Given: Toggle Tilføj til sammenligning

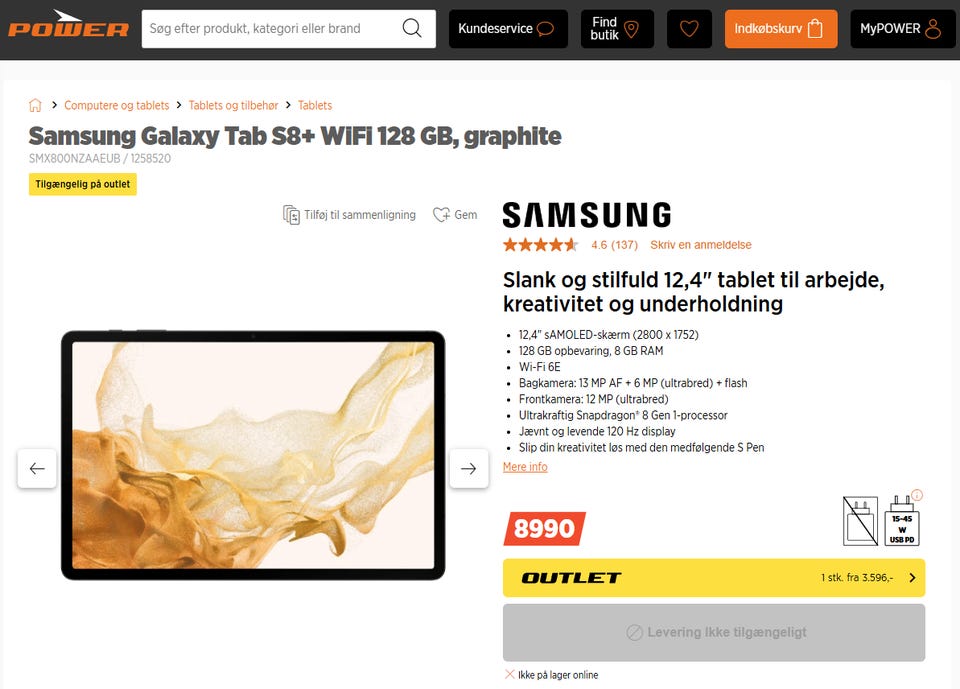Looking at the screenshot, I should click(x=349, y=215).
